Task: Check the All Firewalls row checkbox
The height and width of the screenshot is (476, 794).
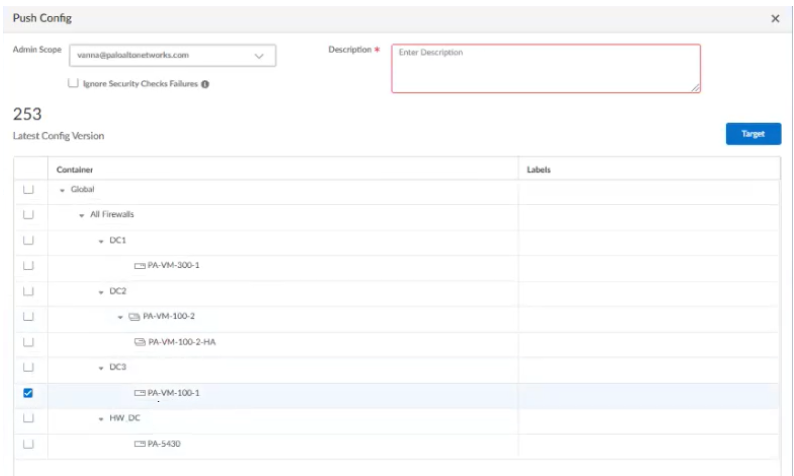Action: [x=28, y=215]
